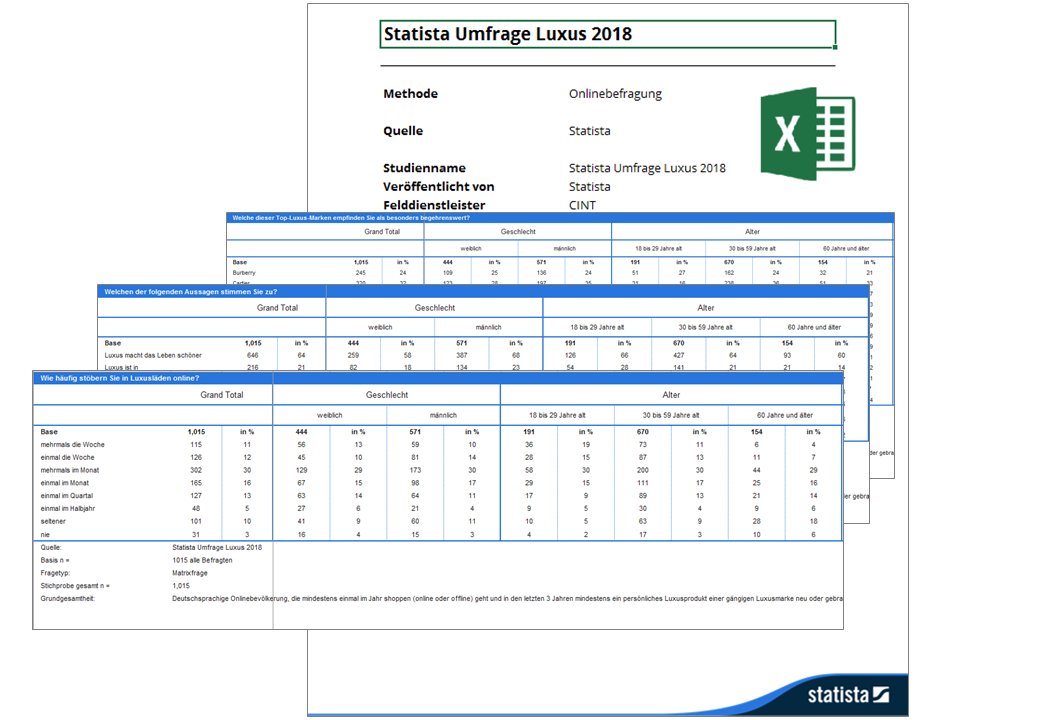
Task: Click header 'Welche dieser Top-Luxus-Marken empfinden Sie als besonders begehrenswert?'
Action: pos(351,217)
